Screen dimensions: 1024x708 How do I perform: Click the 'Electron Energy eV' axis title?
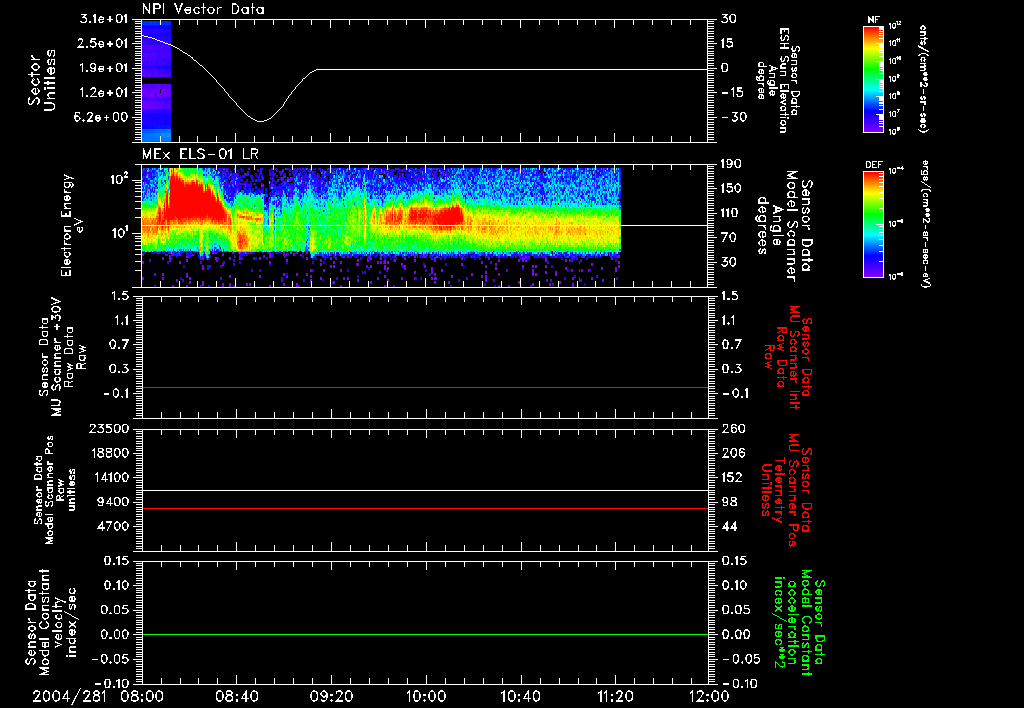(71, 225)
